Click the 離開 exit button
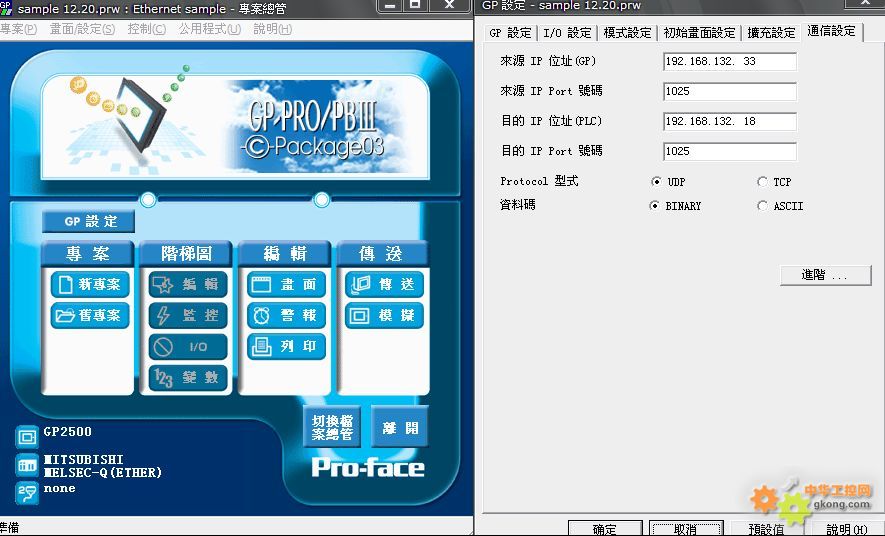 click(x=400, y=427)
